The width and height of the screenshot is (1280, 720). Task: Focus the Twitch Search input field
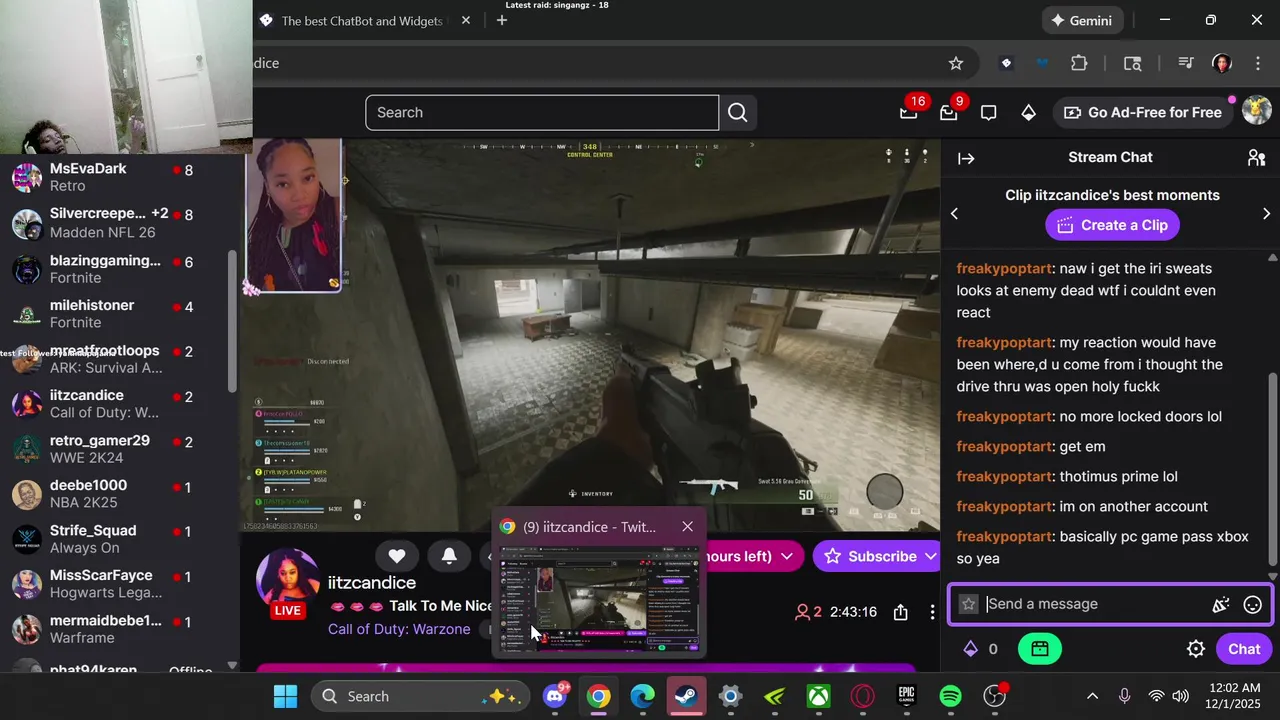click(x=542, y=113)
